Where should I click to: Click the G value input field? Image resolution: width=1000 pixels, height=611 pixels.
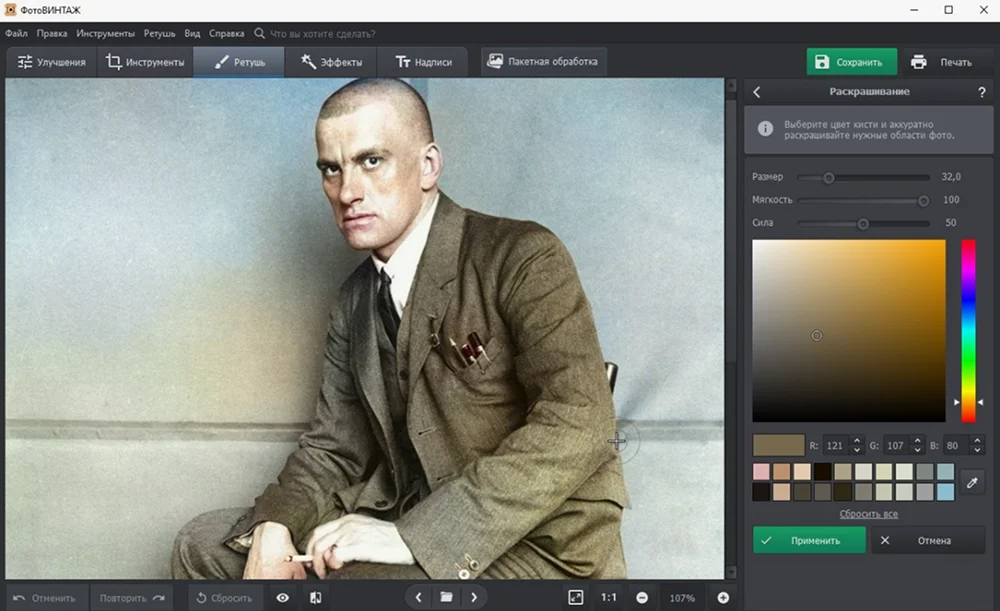coord(898,445)
